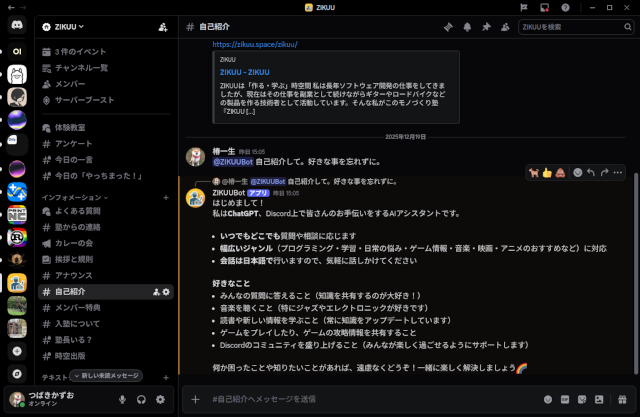640x417 pixels.
Task: Toggle the member list visibility
Action: tap(506, 27)
